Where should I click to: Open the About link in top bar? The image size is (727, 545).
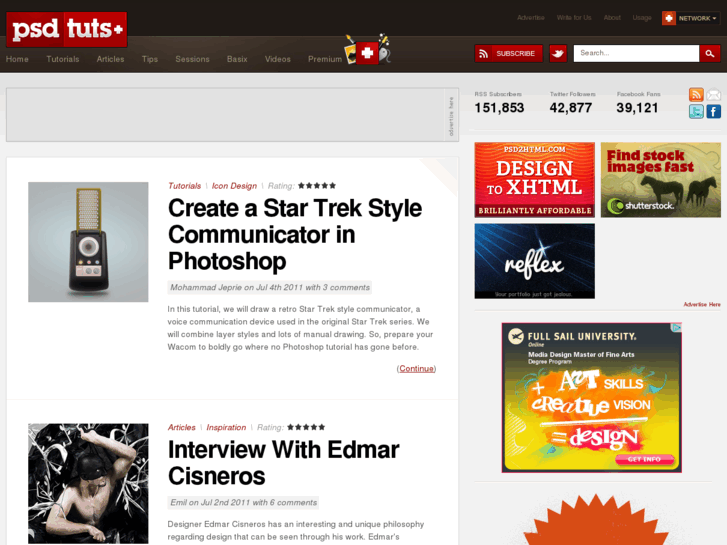tap(612, 18)
